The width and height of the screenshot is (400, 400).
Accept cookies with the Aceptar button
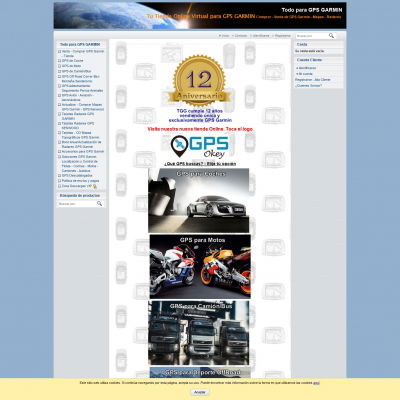(200, 392)
